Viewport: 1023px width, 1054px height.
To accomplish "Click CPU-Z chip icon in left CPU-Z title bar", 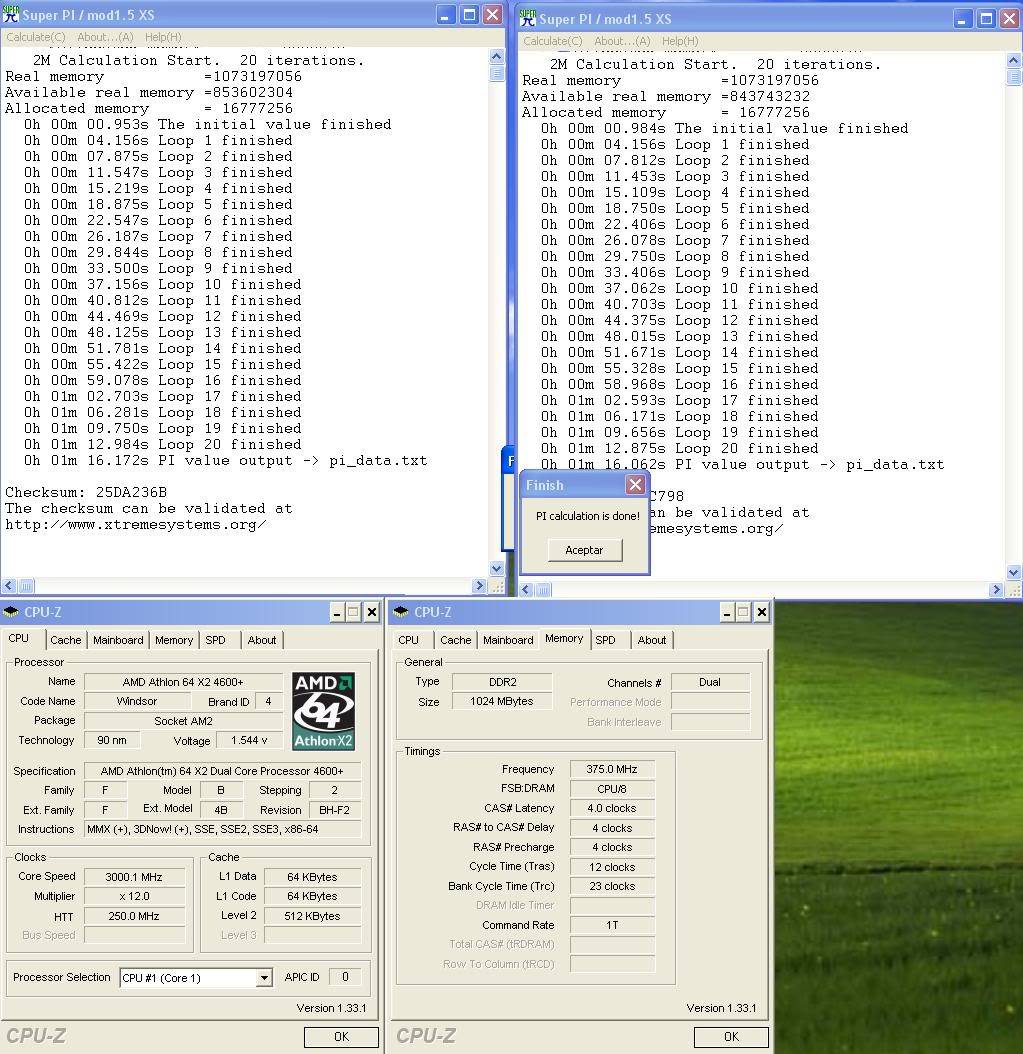I will (x=11, y=612).
